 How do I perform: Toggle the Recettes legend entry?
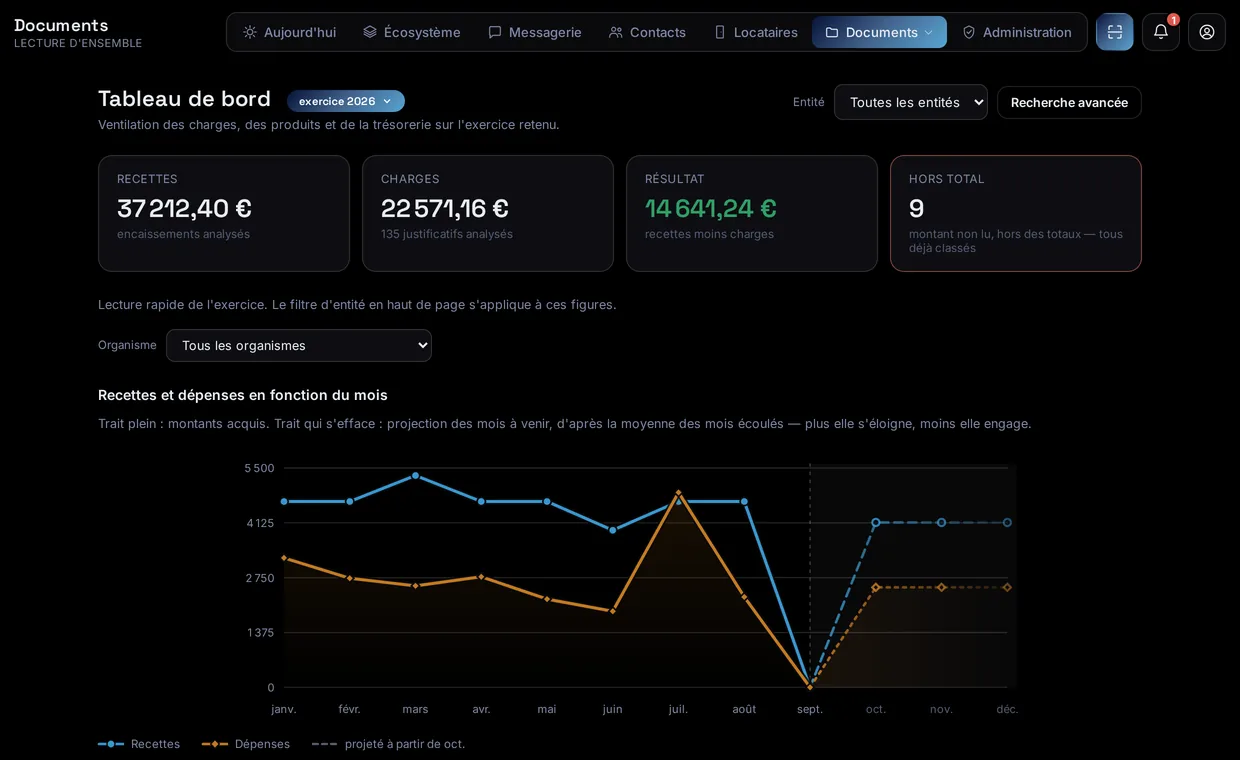click(x=139, y=744)
